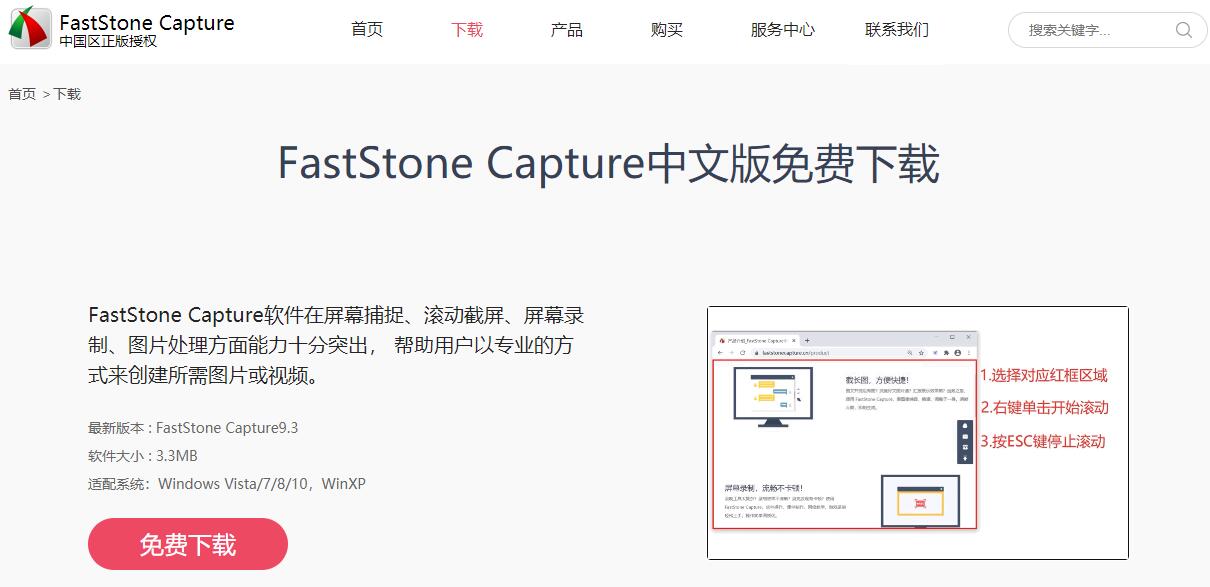This screenshot has width=1210, height=587.
Task: Click the 首页 breadcrumb link
Action: 22,94
